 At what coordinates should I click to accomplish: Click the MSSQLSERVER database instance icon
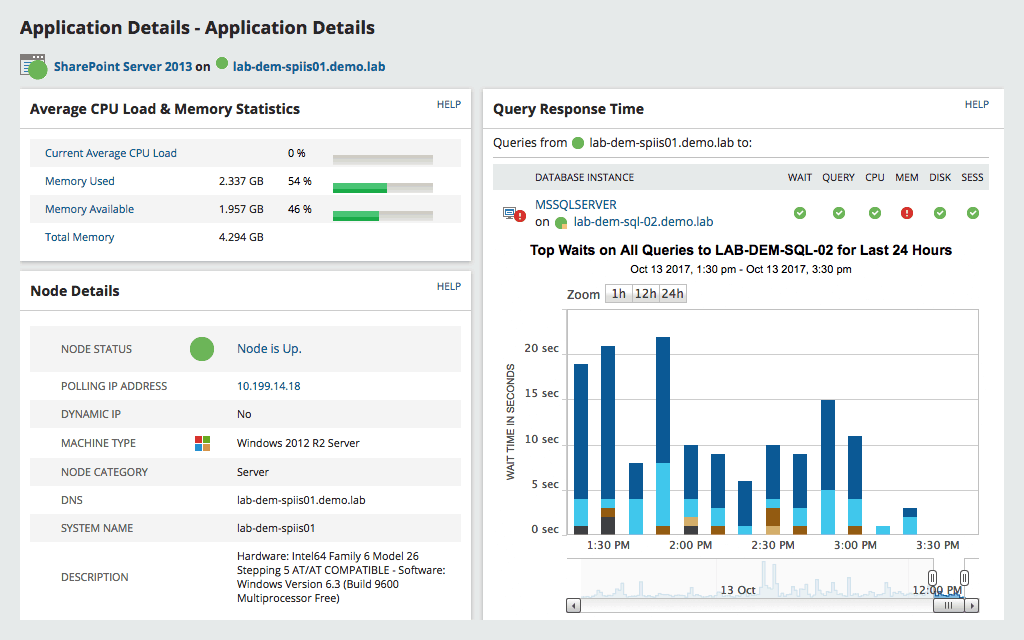pos(514,214)
